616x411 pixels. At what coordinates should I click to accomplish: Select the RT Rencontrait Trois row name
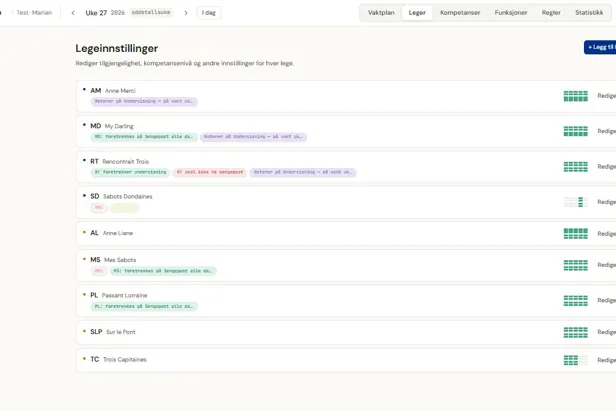(x=119, y=161)
